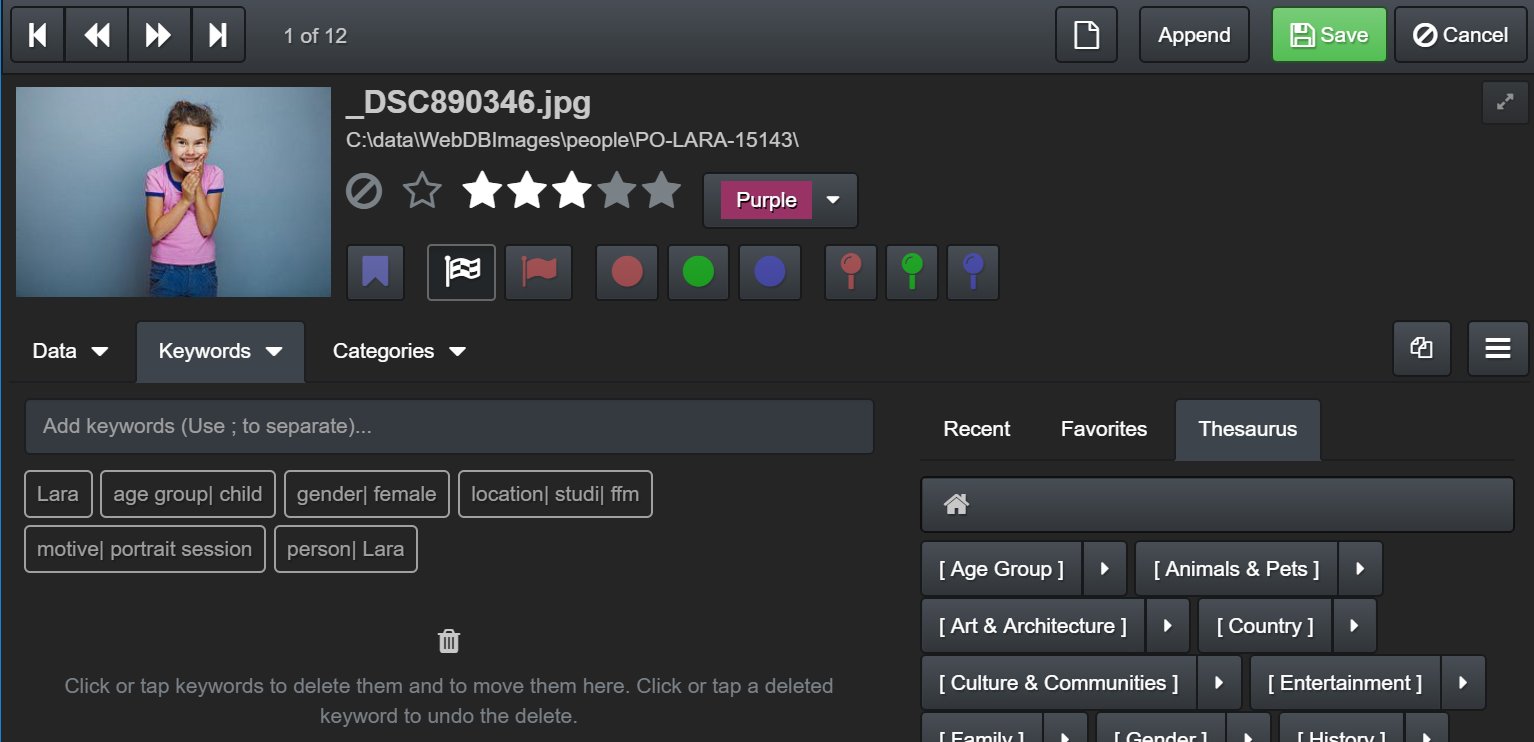Image resolution: width=1534 pixels, height=742 pixels.
Task: Click the expand arrows icon at top right
Action: point(1504,102)
